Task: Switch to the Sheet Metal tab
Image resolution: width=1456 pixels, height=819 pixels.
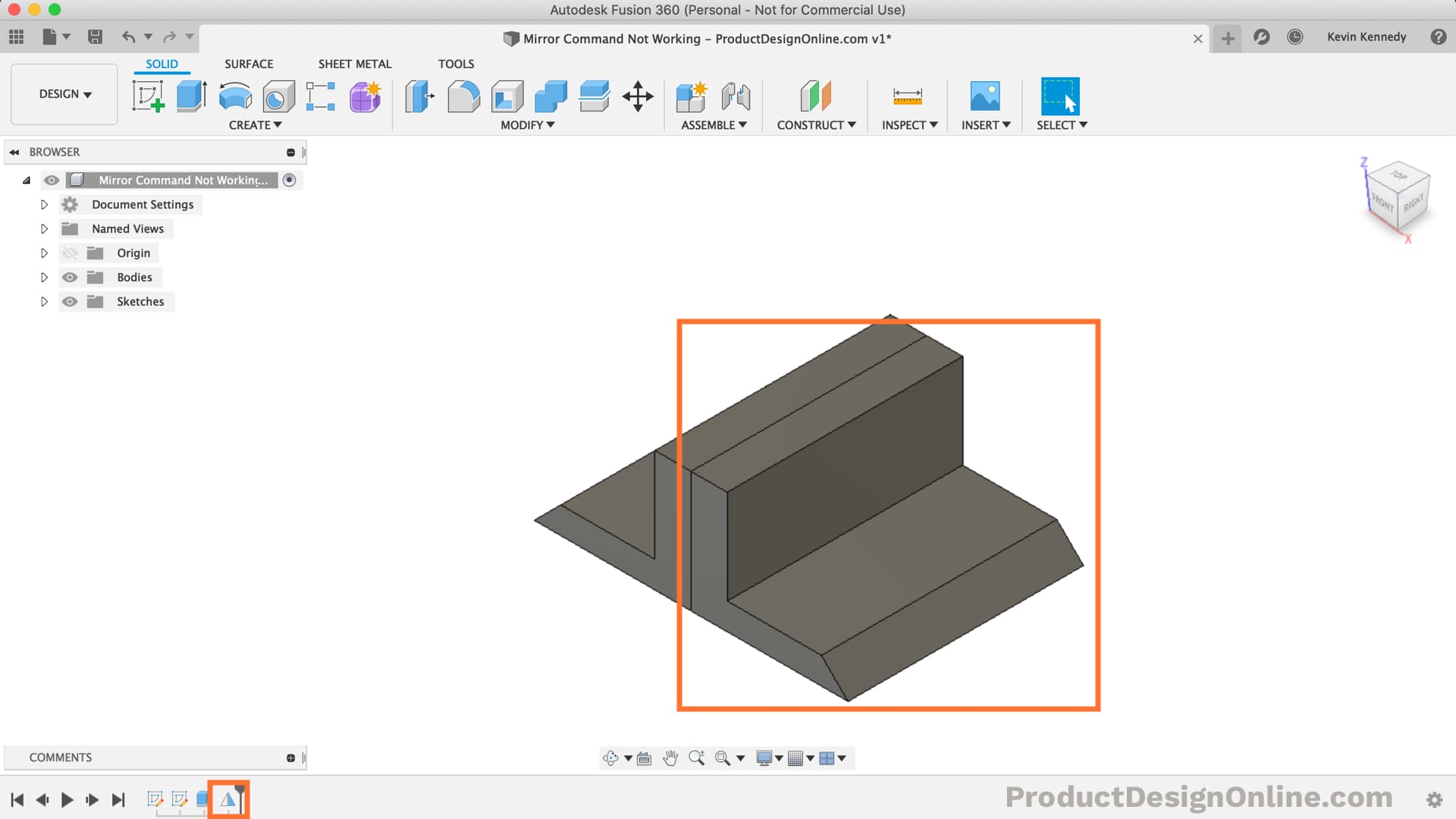Action: pyautogui.click(x=354, y=64)
